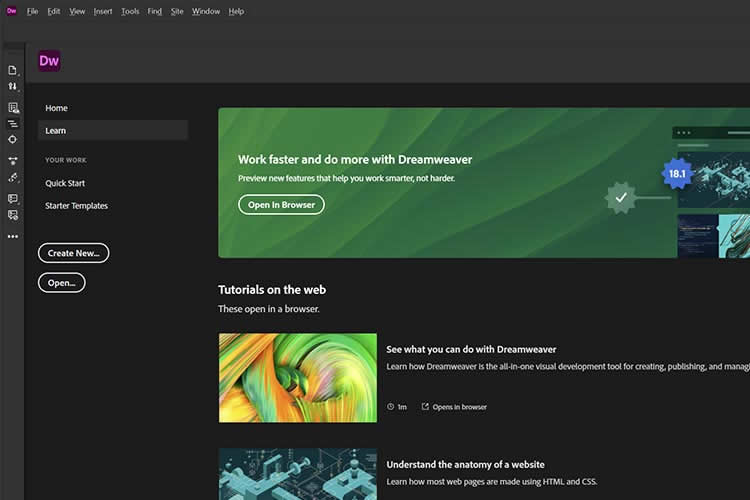Click the Open In Browser banner button

281,205
